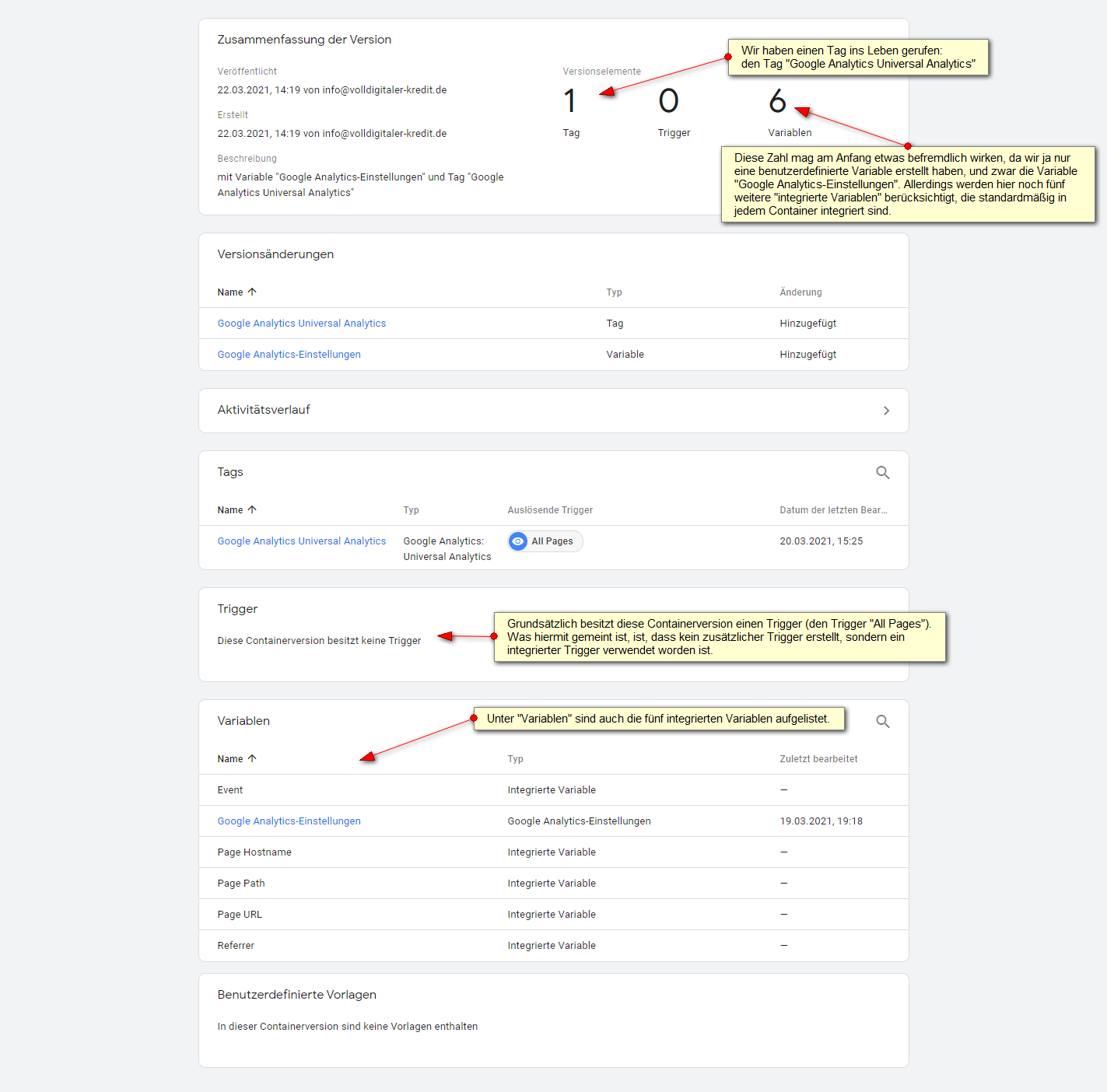Click 'Diese Containerversion besitzt keine Trigger' text

tap(319, 641)
